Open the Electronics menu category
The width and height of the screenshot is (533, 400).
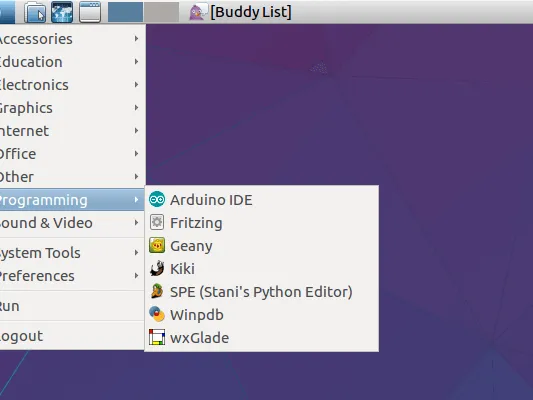coord(72,85)
